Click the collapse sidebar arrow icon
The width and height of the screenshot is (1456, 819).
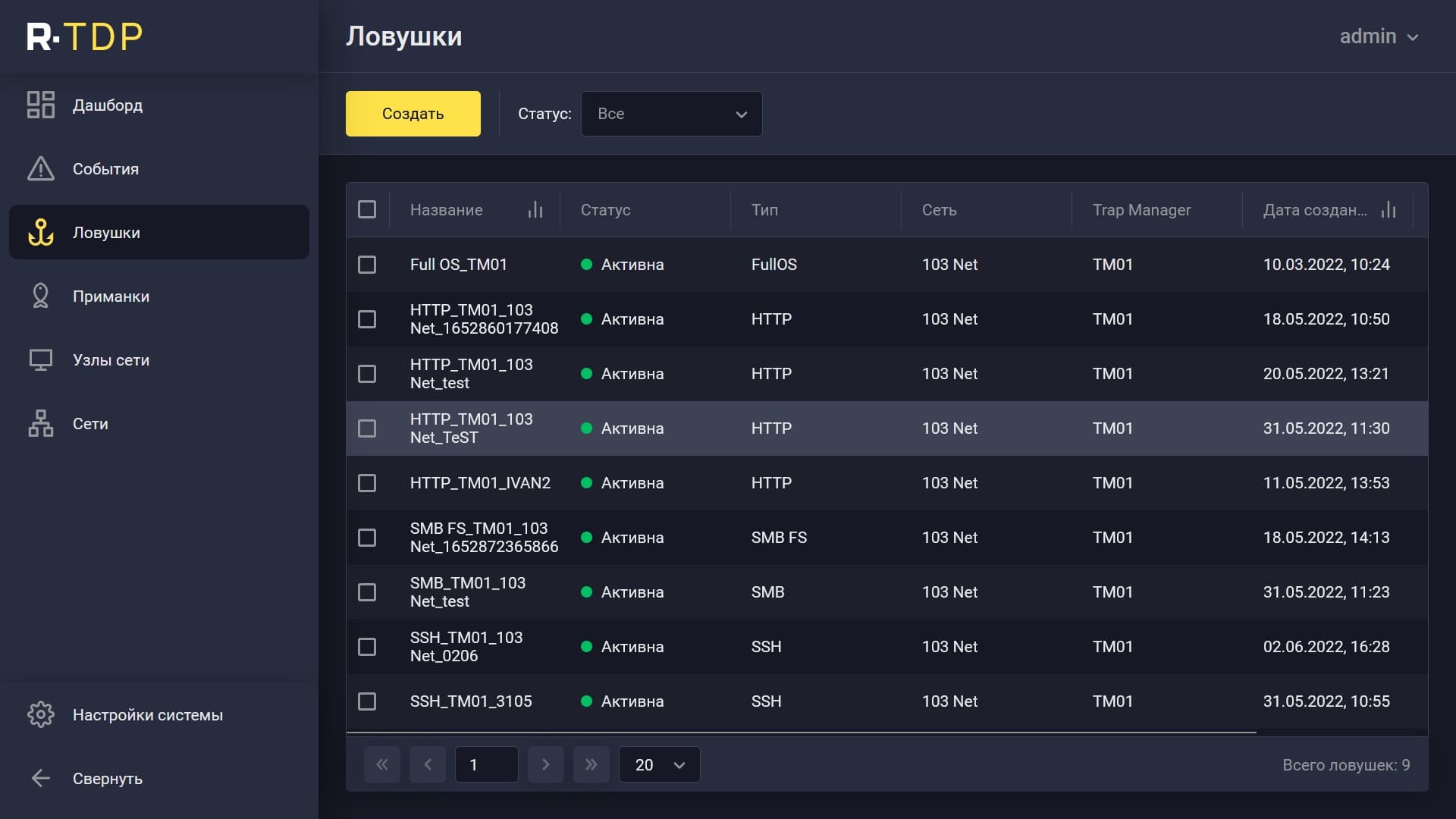(41, 778)
